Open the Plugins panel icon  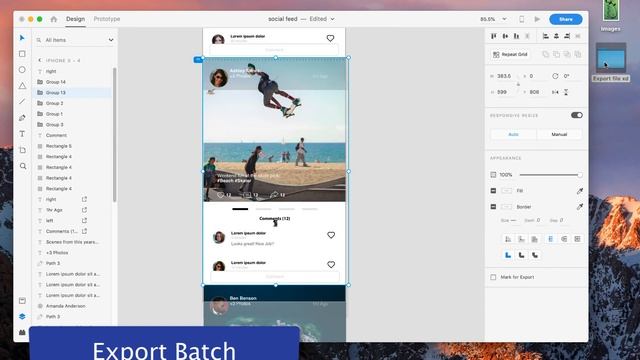click(x=22, y=332)
